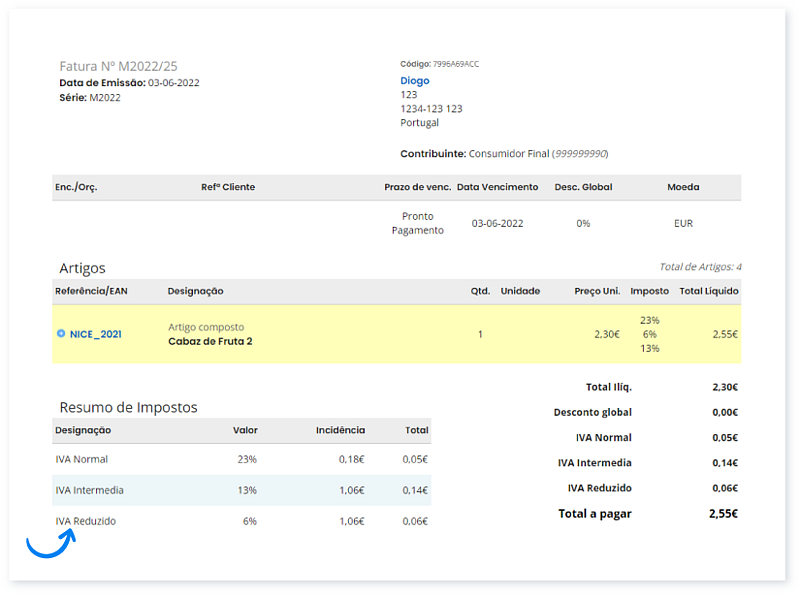This screenshot has width=800, height=595.
Task: Click the Total Líquido column header
Action: click(709, 291)
